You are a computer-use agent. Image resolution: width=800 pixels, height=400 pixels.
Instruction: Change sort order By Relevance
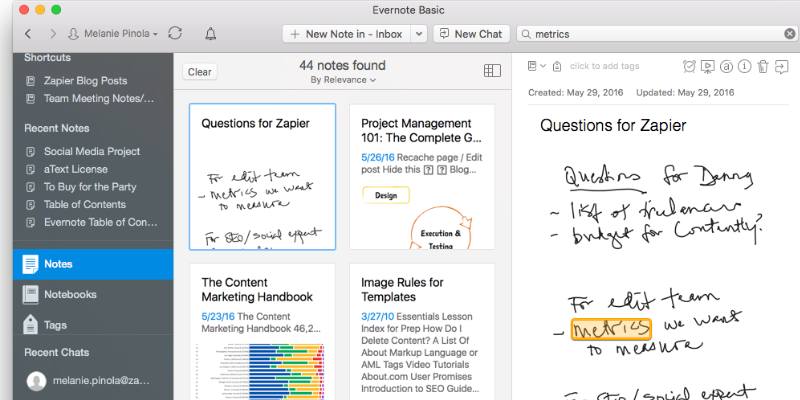click(343, 80)
